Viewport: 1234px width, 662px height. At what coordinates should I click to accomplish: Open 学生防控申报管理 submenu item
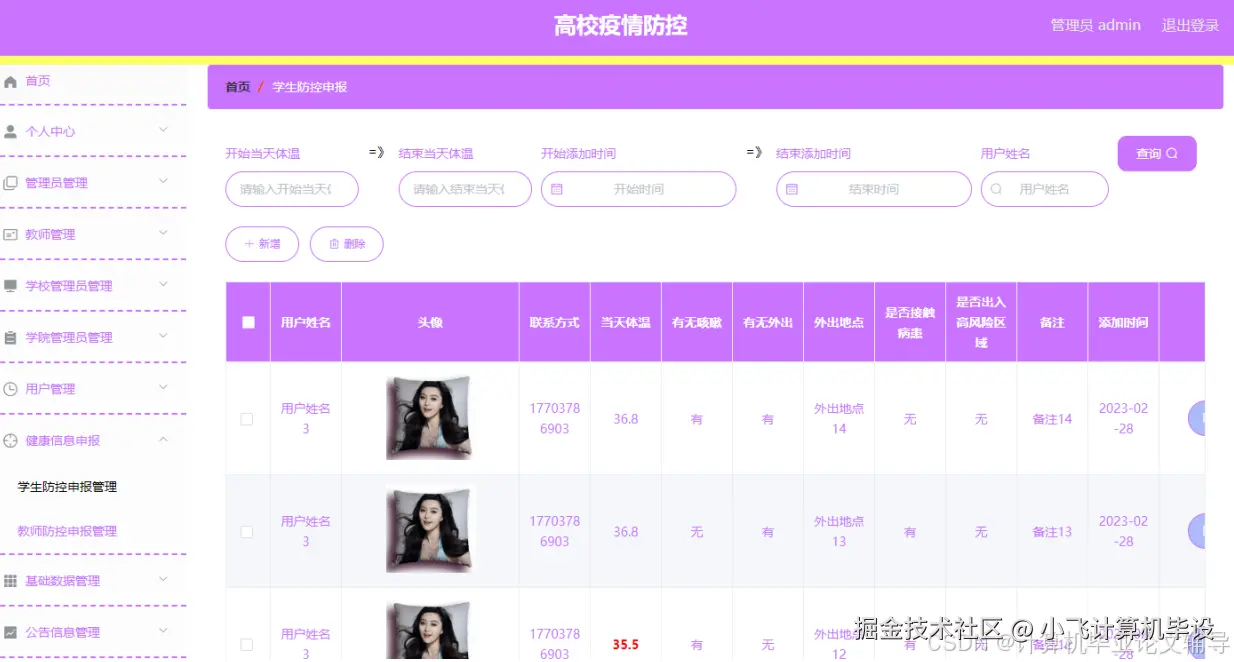coord(67,487)
